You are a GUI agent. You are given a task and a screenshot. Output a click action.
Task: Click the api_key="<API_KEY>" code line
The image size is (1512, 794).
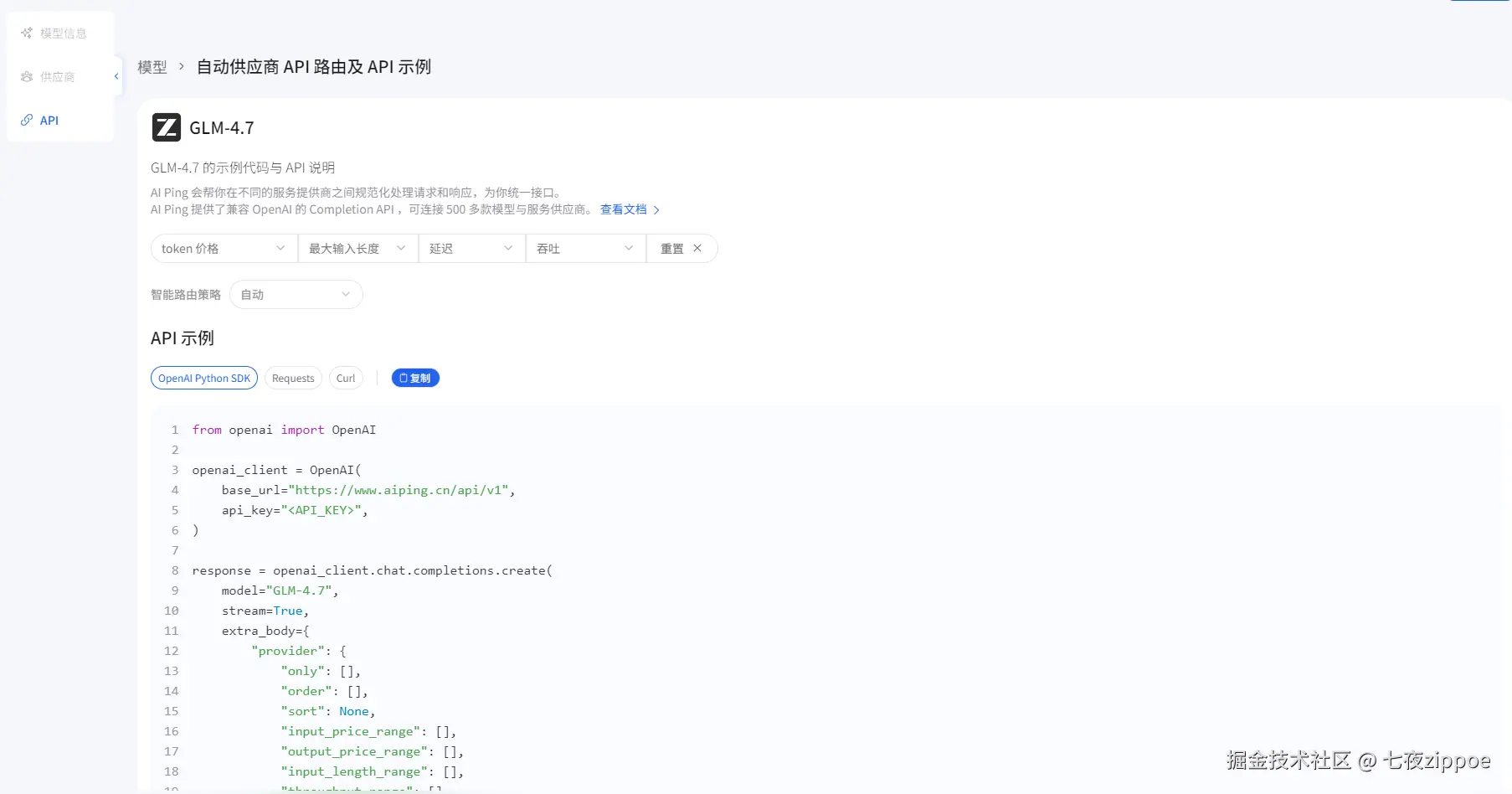(295, 510)
